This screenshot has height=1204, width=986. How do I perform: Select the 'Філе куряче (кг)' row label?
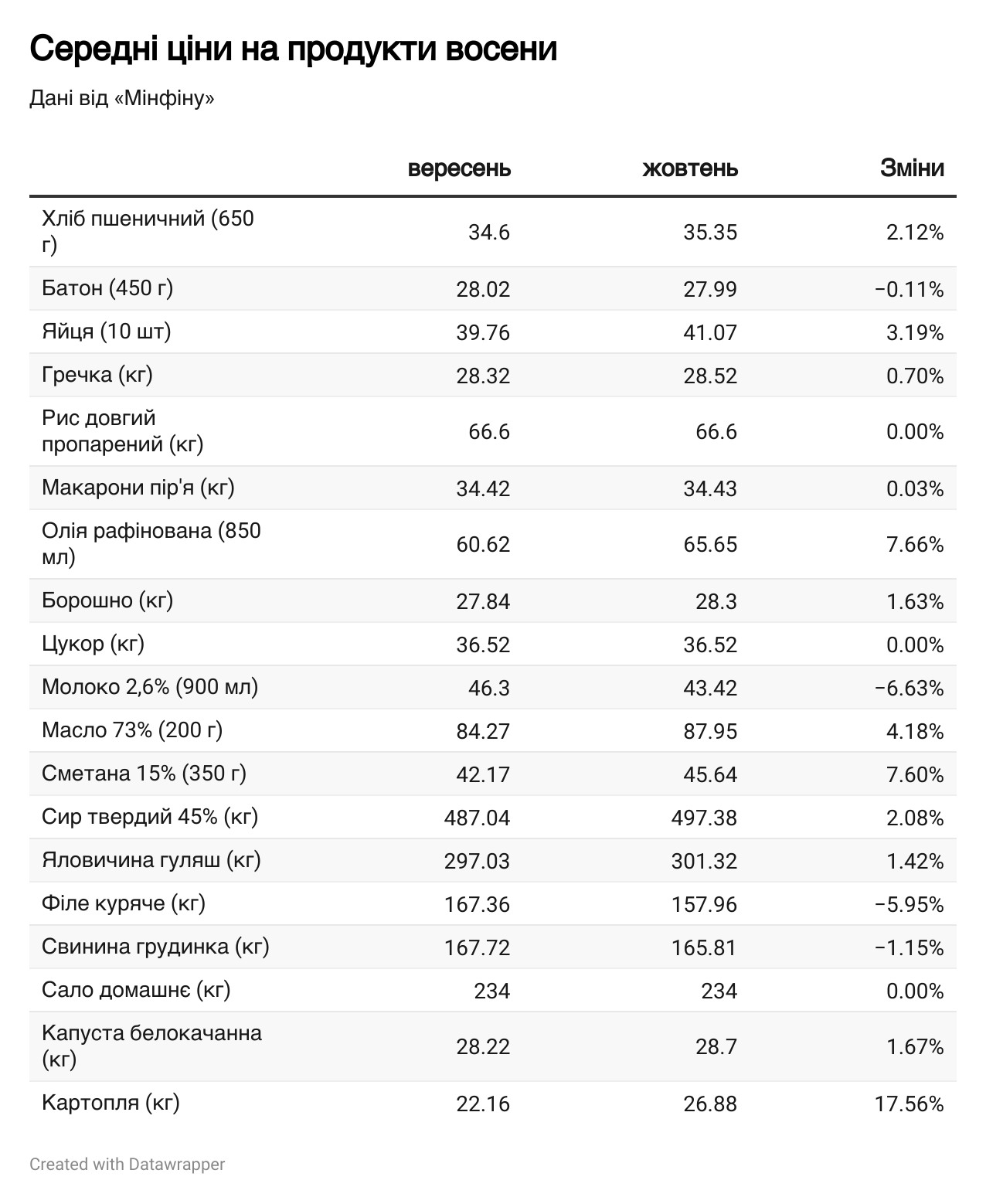tap(124, 903)
